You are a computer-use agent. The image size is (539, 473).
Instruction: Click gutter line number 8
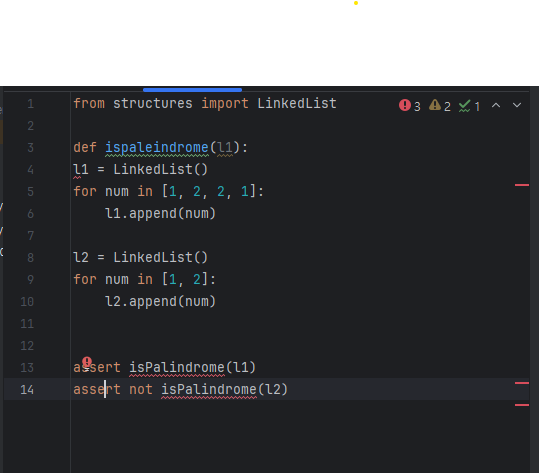click(x=31, y=258)
